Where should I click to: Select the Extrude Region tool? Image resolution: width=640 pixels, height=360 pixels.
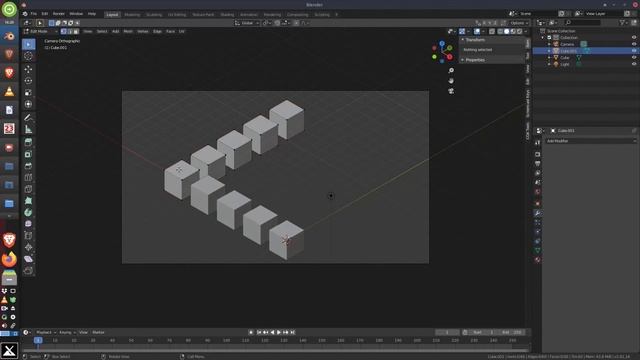[28, 142]
